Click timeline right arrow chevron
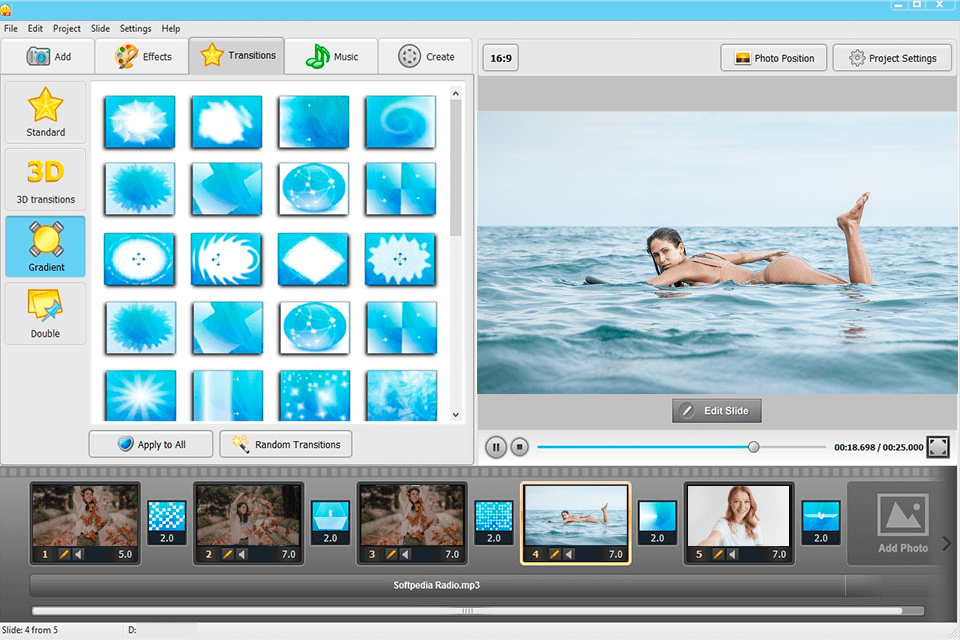 point(947,543)
